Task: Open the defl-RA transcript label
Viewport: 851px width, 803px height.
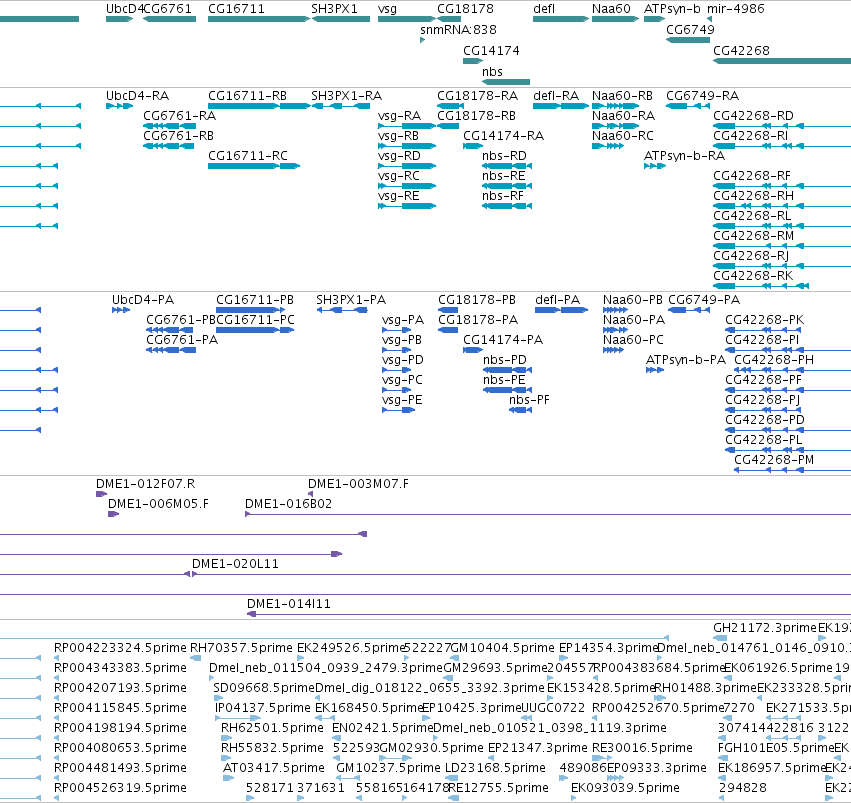Action: pyautogui.click(x=556, y=95)
